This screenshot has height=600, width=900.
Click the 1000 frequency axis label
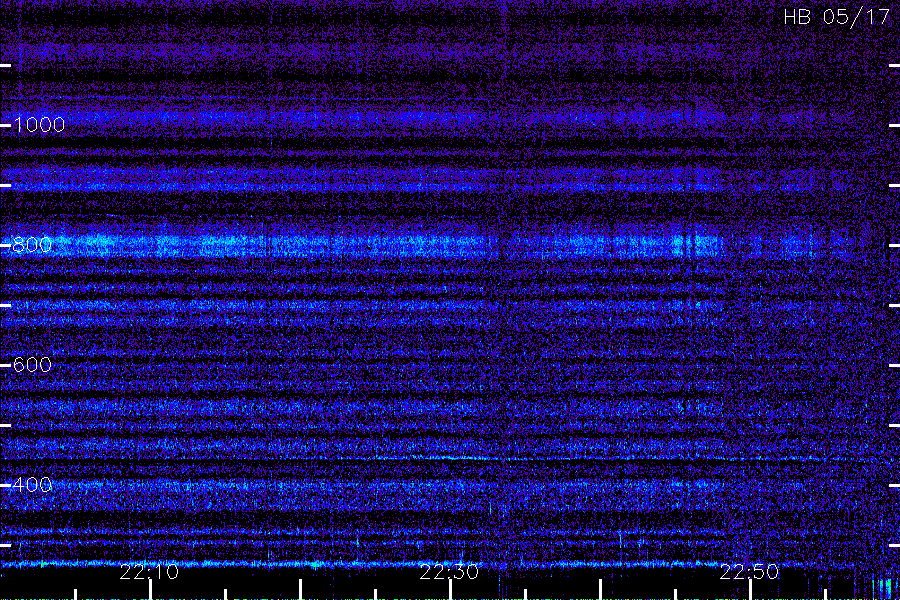click(x=39, y=125)
